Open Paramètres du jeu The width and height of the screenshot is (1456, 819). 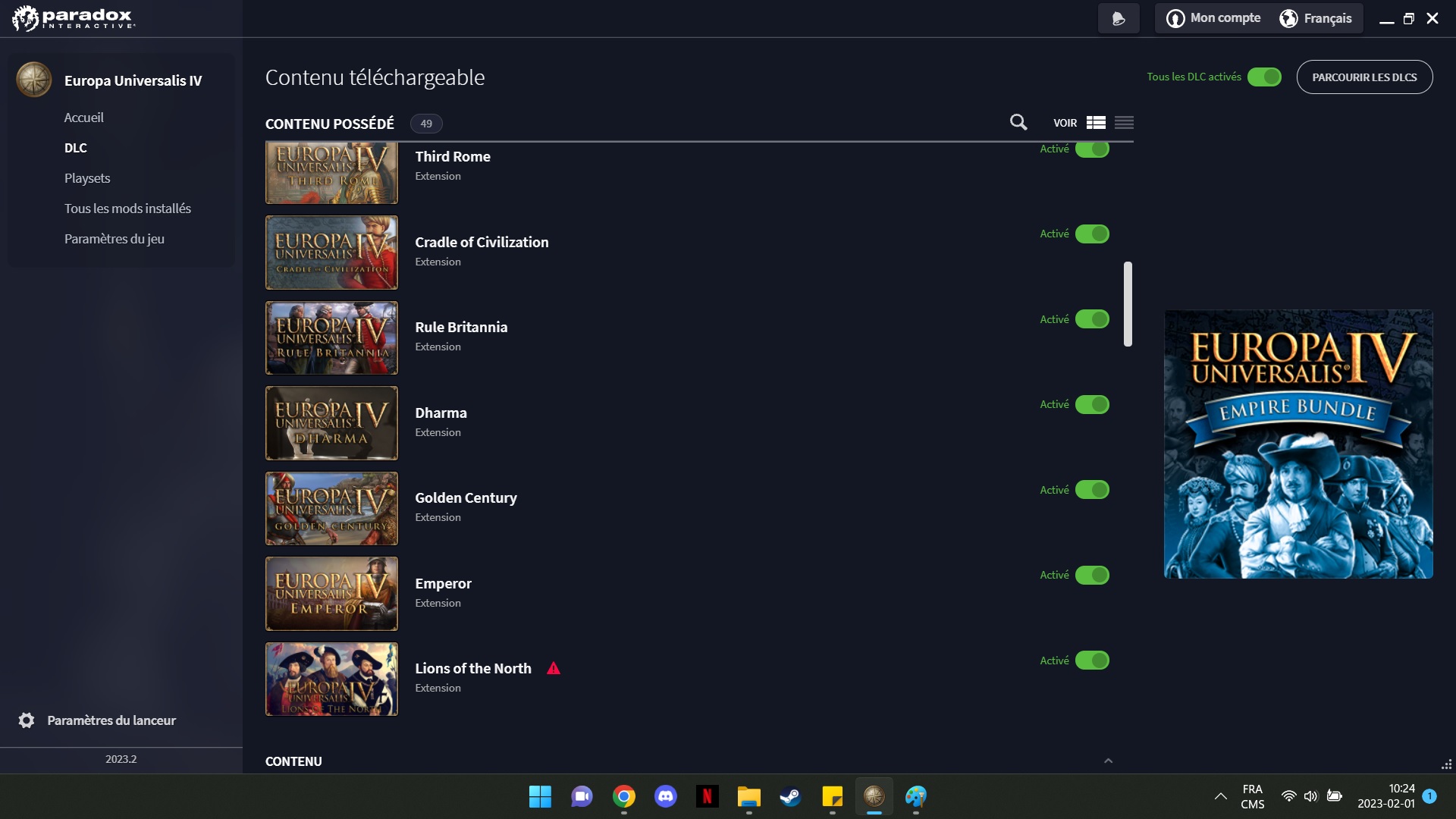click(x=115, y=239)
